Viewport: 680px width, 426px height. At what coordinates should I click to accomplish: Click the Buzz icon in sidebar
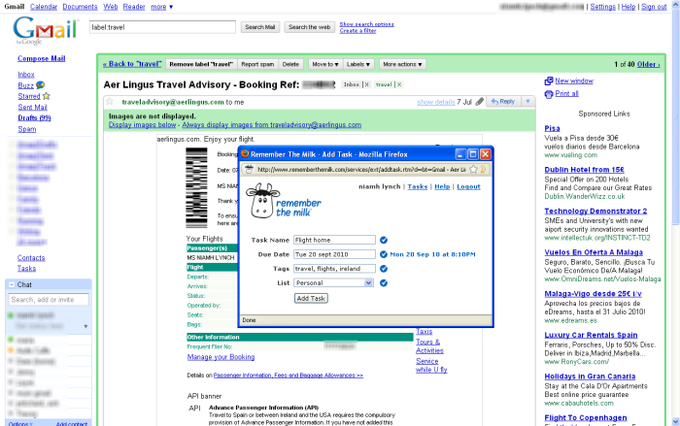click(40, 85)
